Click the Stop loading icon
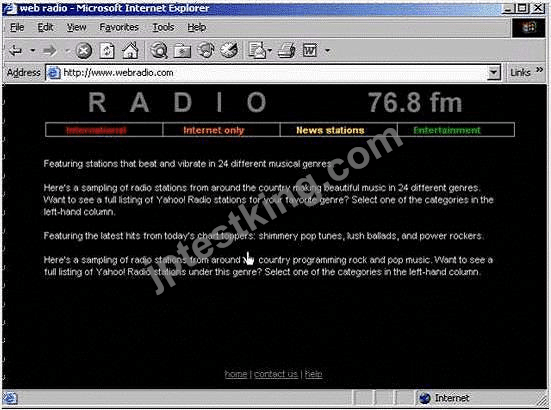The image size is (551, 410). [84, 51]
